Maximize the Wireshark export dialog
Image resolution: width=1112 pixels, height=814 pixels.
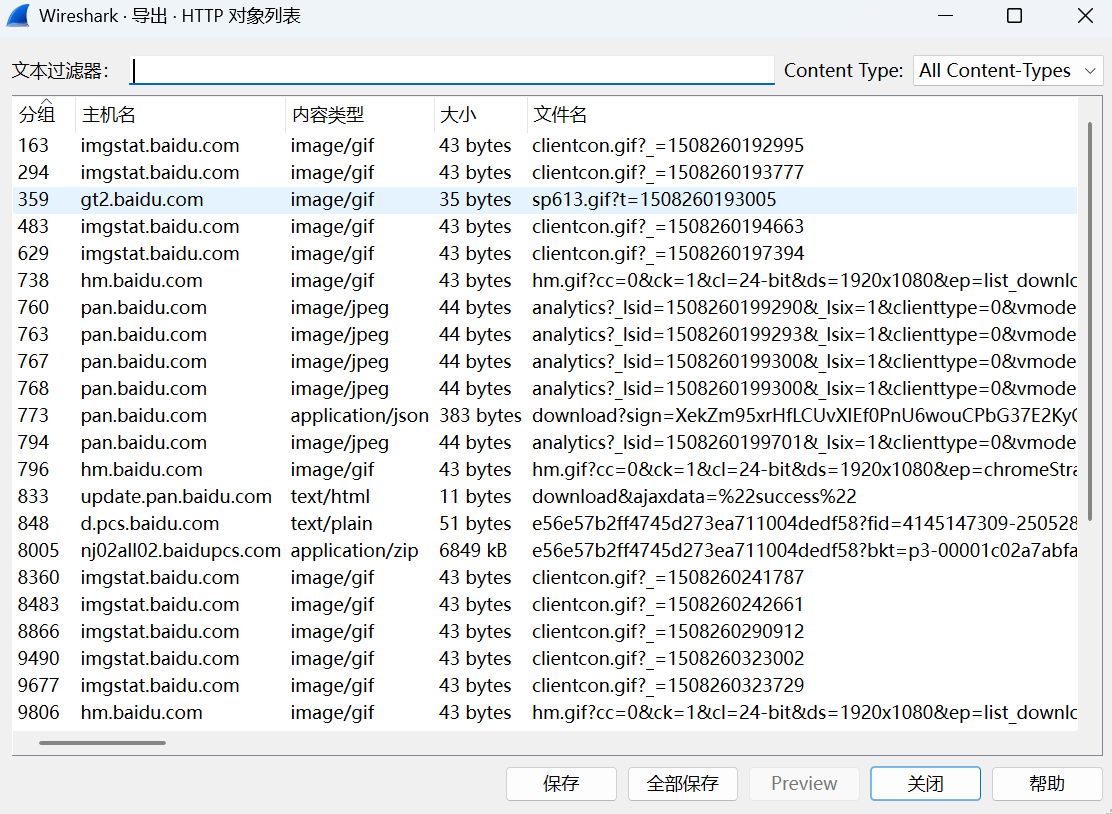tap(1015, 16)
